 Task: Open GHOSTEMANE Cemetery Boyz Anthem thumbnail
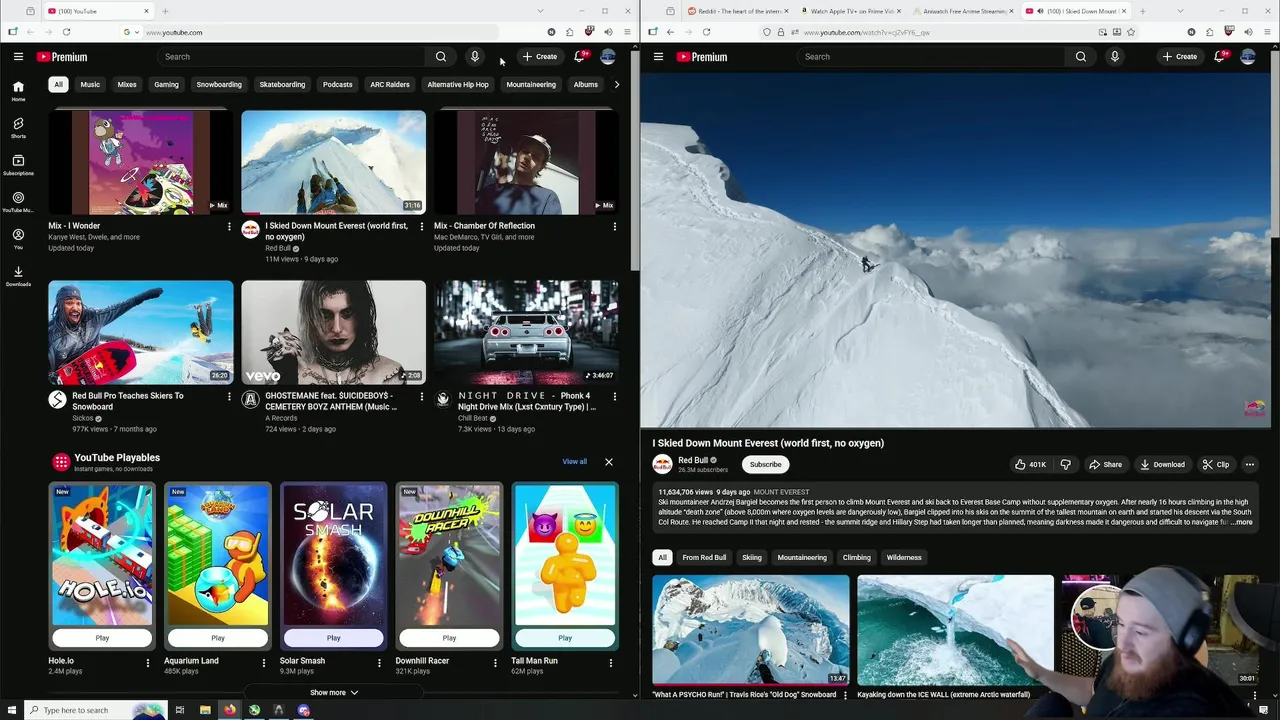[333, 332]
